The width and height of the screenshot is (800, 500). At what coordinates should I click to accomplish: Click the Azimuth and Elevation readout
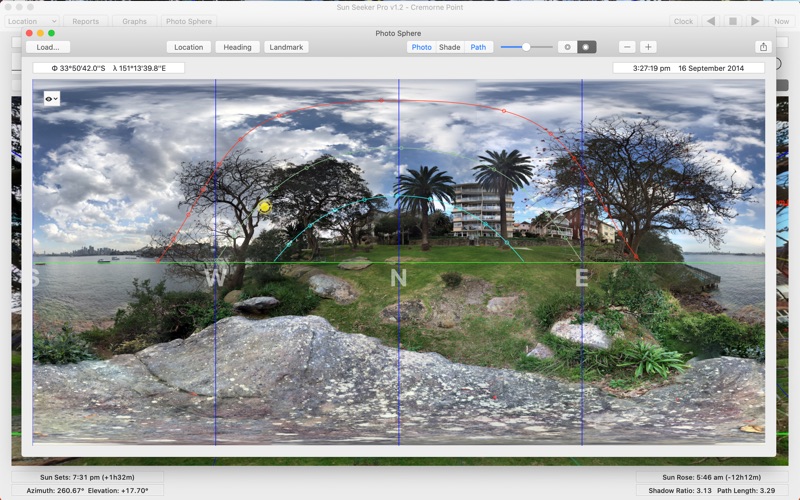(87, 490)
